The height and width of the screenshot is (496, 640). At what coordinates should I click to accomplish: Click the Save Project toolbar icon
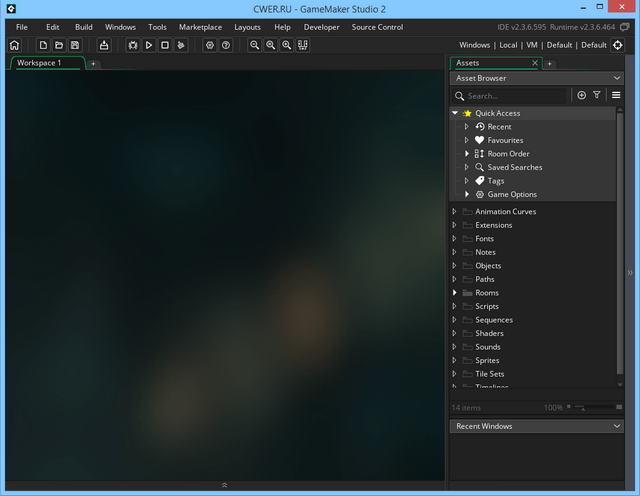[x=75, y=45]
